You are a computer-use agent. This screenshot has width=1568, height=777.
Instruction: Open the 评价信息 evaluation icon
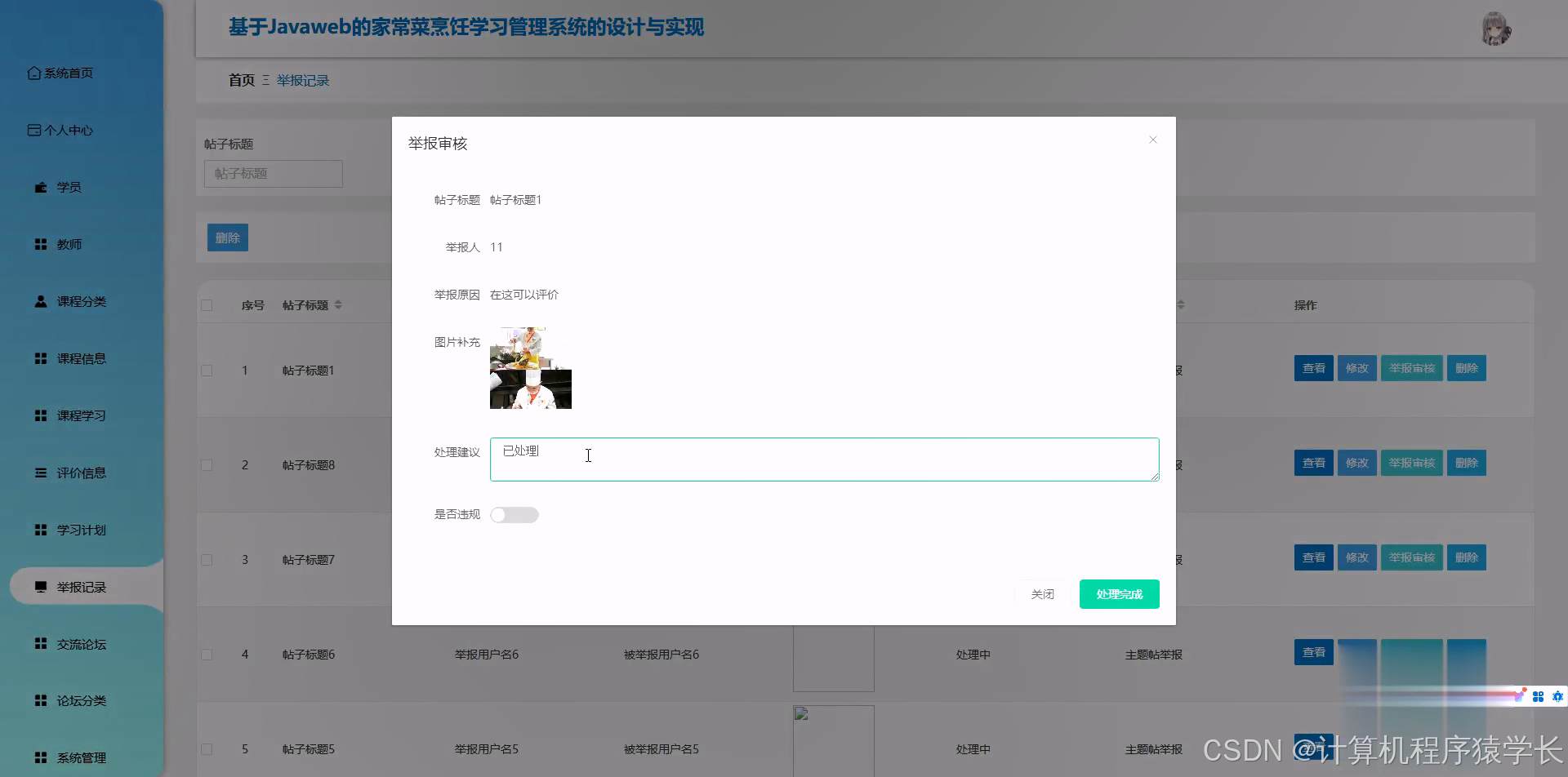click(x=40, y=472)
